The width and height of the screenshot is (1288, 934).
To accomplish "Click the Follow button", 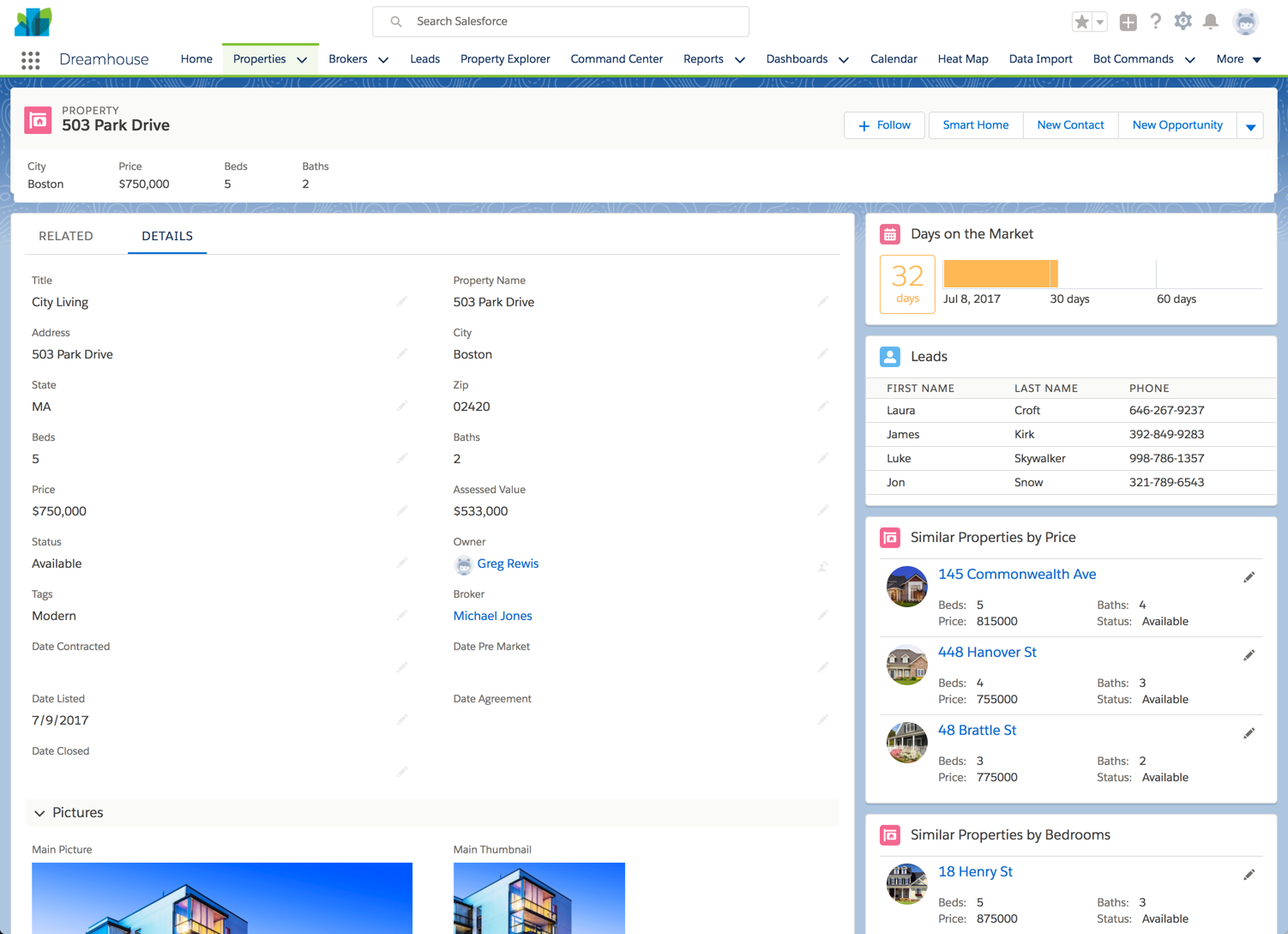I will click(x=884, y=125).
